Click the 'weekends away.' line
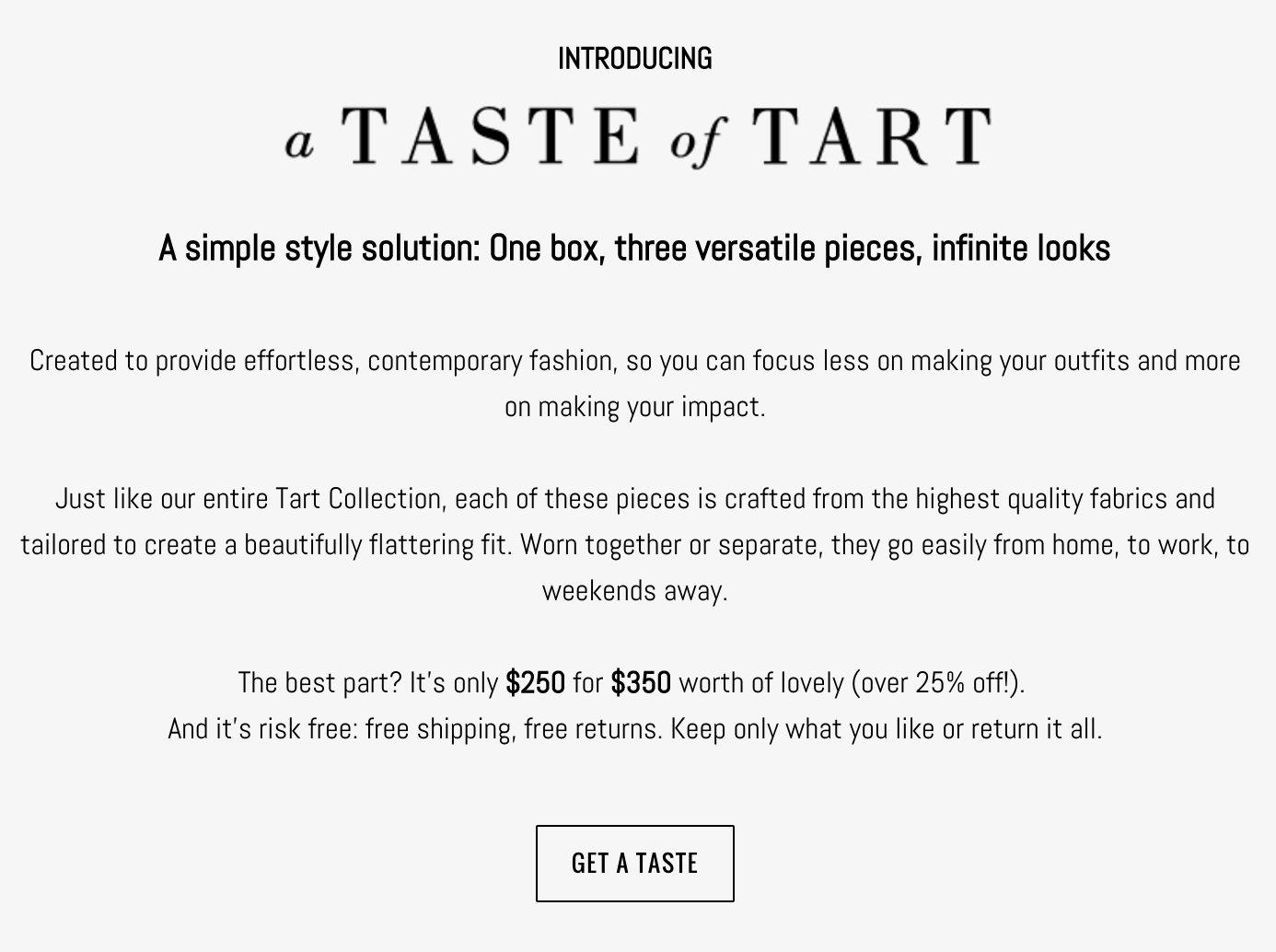The height and width of the screenshot is (952, 1276). tap(635, 590)
